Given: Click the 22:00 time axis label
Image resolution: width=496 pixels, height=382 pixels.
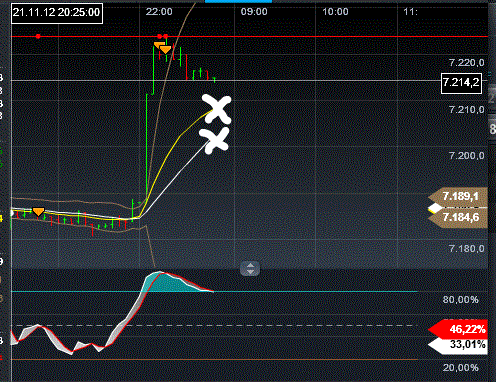Looking at the screenshot, I should click(159, 12).
